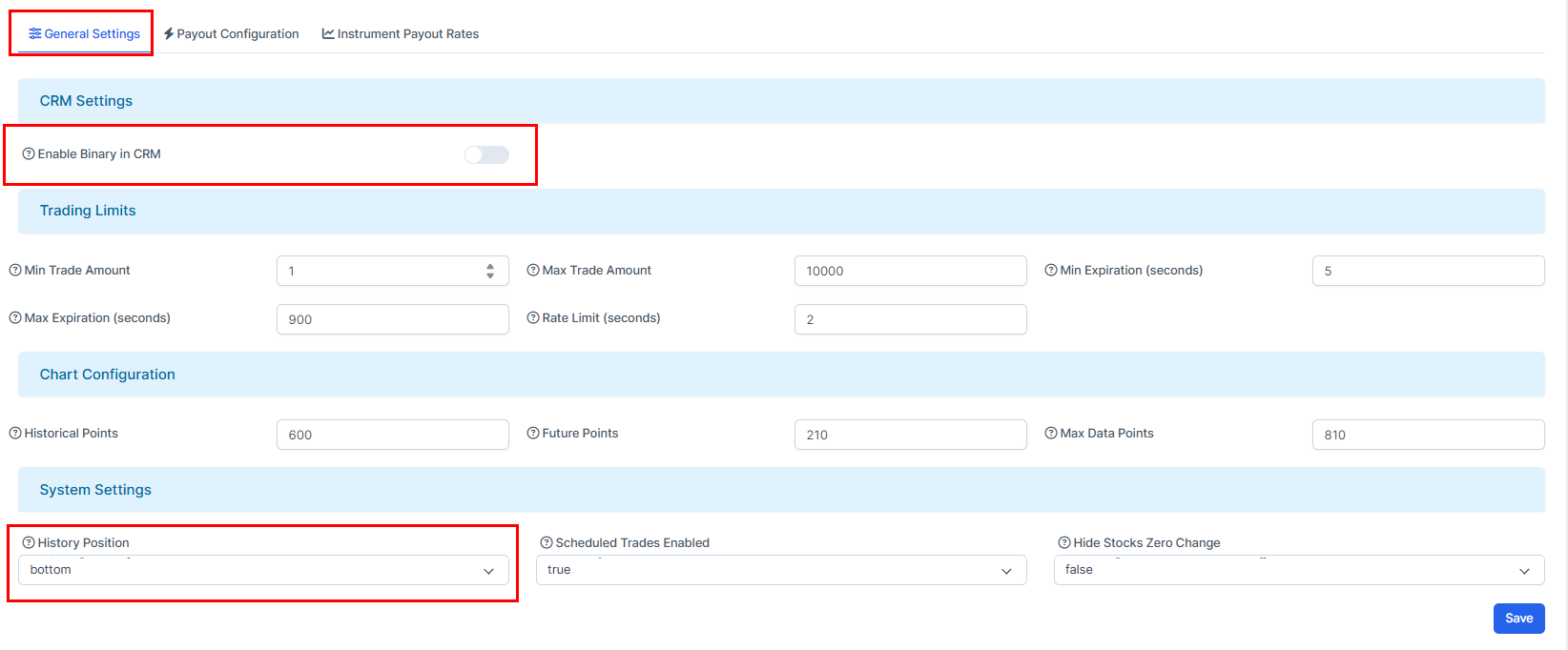The width and height of the screenshot is (1568, 650).
Task: Click help icon beside Historical Points
Action: point(15,434)
